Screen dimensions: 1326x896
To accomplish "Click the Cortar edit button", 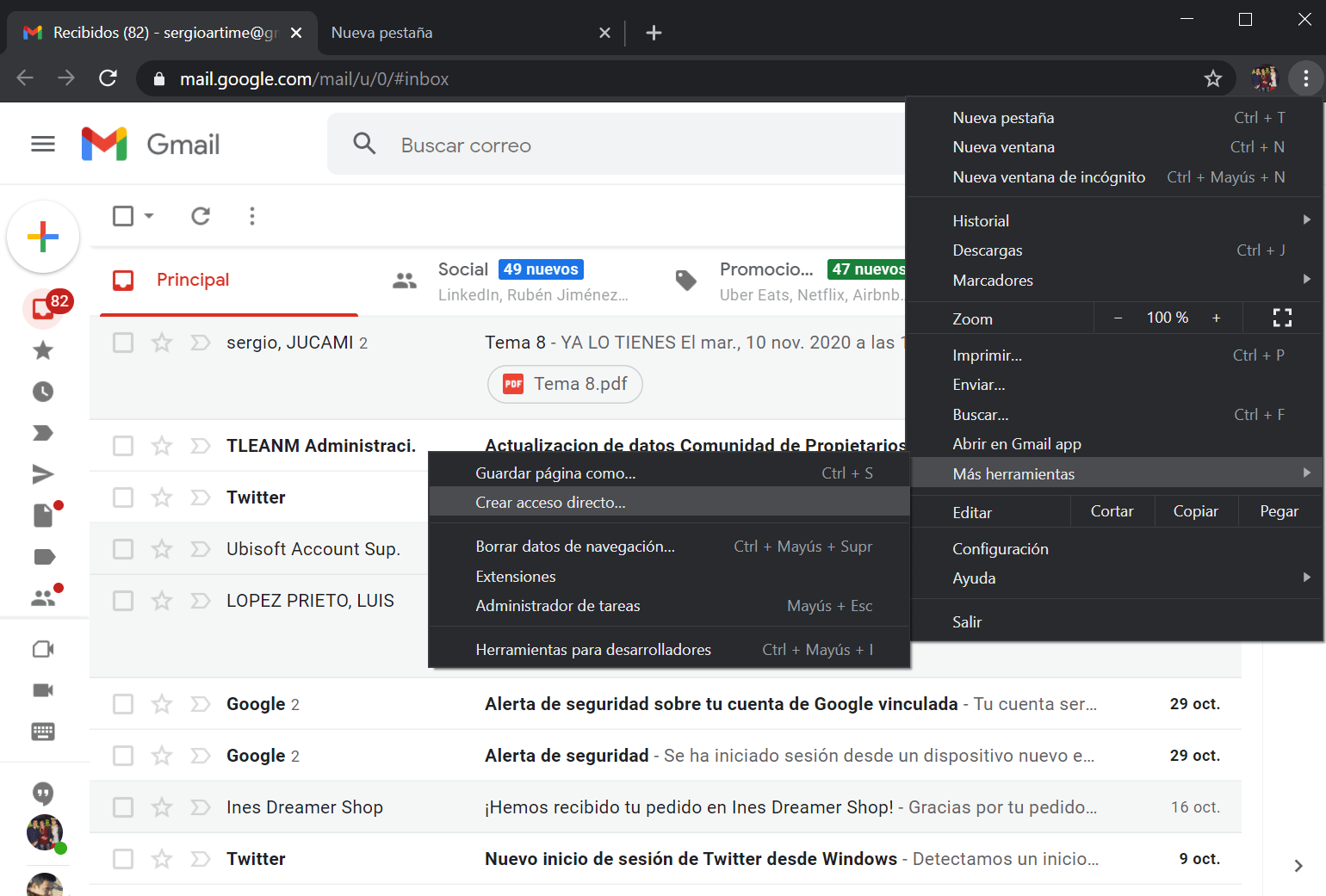I will click(x=1112, y=511).
